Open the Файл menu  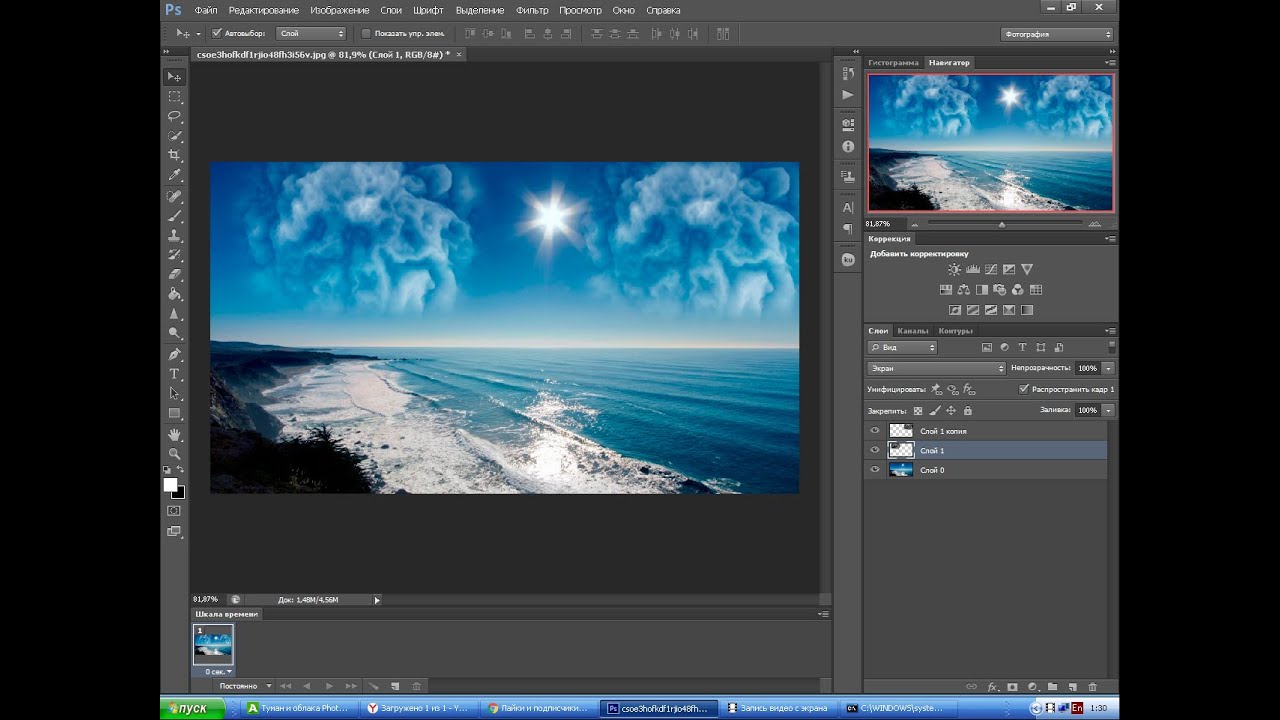(x=206, y=10)
